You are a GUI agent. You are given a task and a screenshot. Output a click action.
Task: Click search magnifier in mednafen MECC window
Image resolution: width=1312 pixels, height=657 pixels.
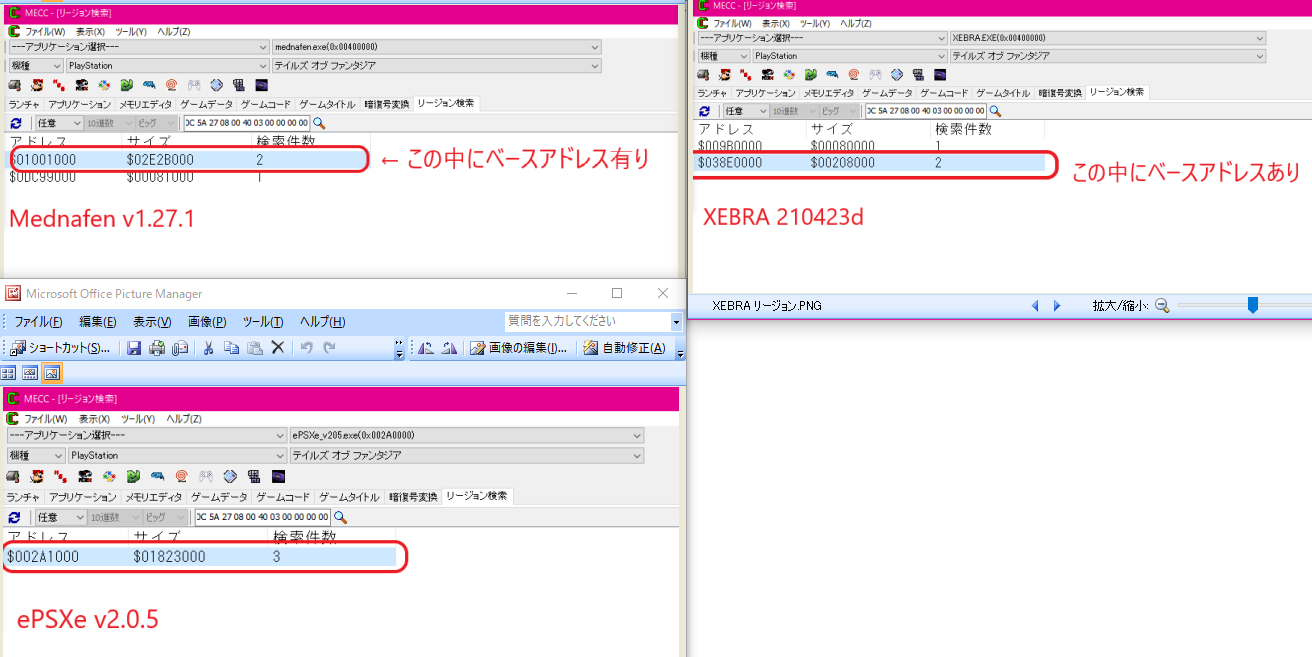tap(320, 123)
